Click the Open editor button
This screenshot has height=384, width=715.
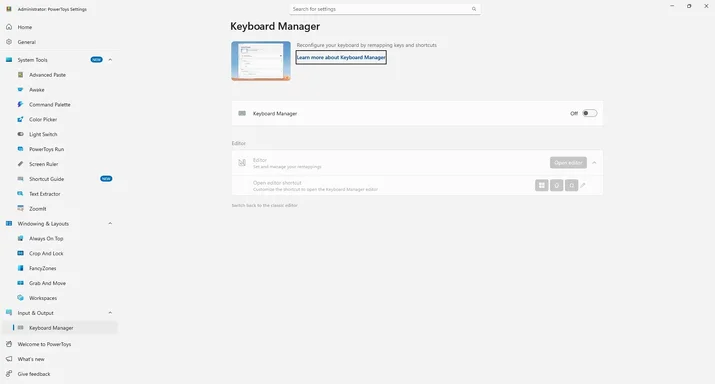pyautogui.click(x=568, y=163)
